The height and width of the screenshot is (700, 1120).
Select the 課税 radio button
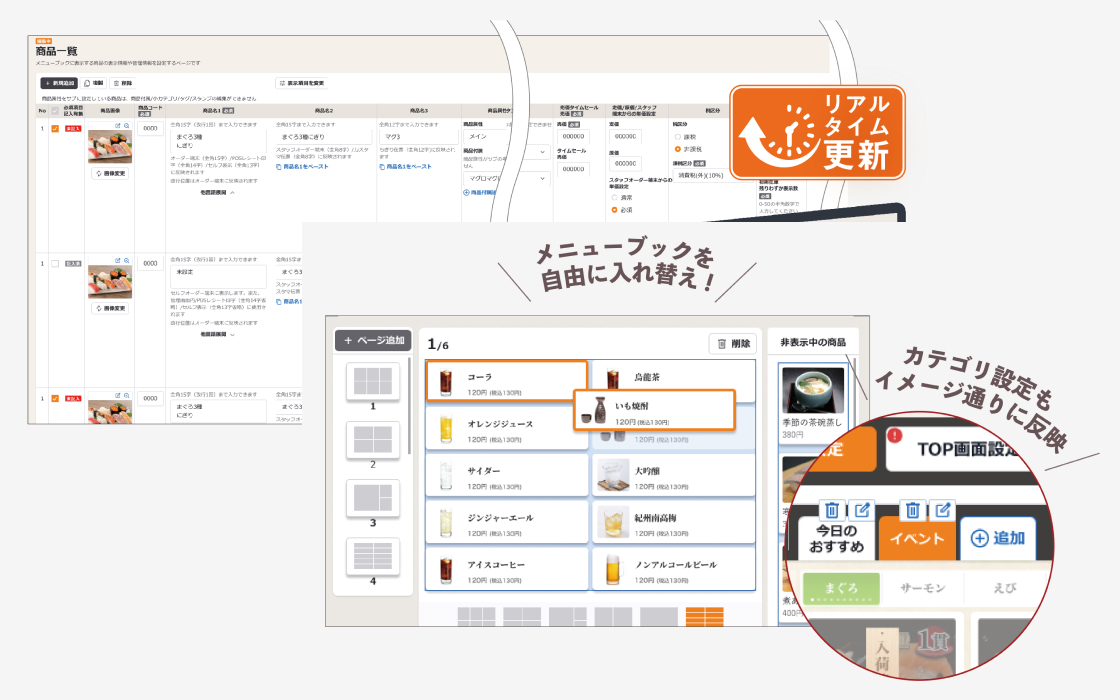point(677,136)
